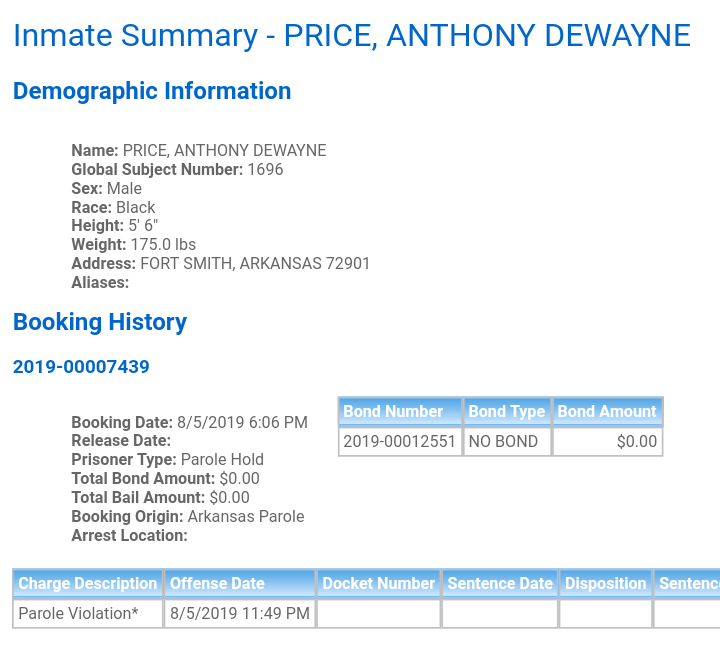Click the $0.00 bond amount cell
Viewport: 720px width, 651px height.
pyautogui.click(x=608, y=442)
